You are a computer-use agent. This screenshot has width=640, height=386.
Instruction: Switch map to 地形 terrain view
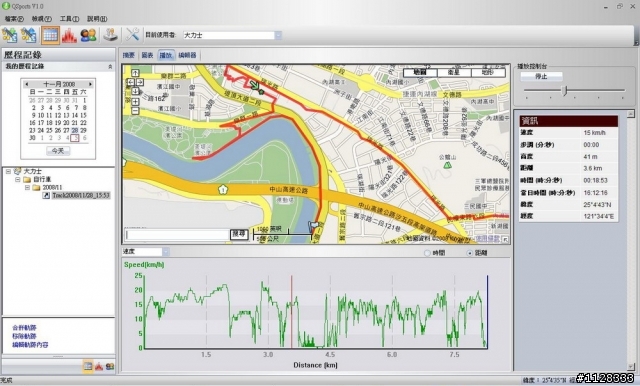coord(488,73)
